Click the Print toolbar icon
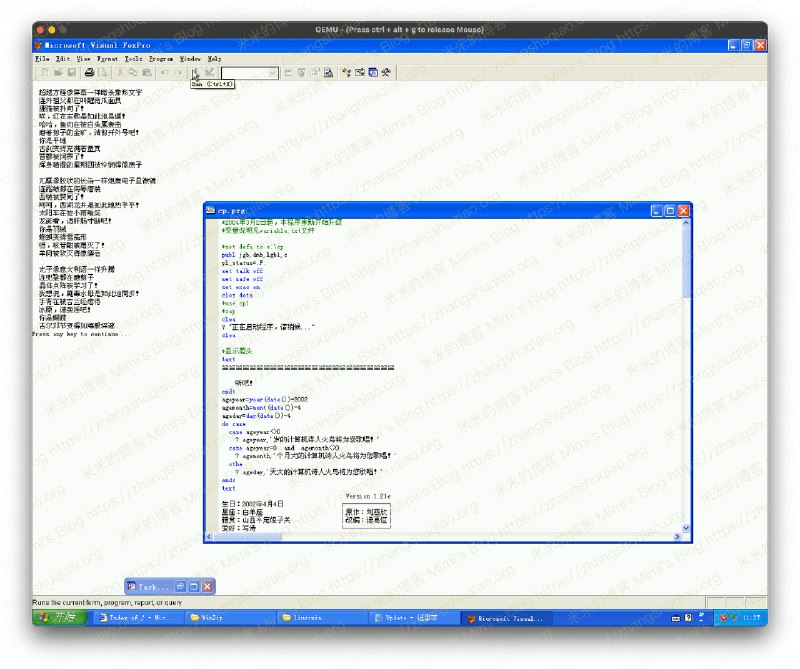Viewport: 800px width, 669px height. click(89, 72)
